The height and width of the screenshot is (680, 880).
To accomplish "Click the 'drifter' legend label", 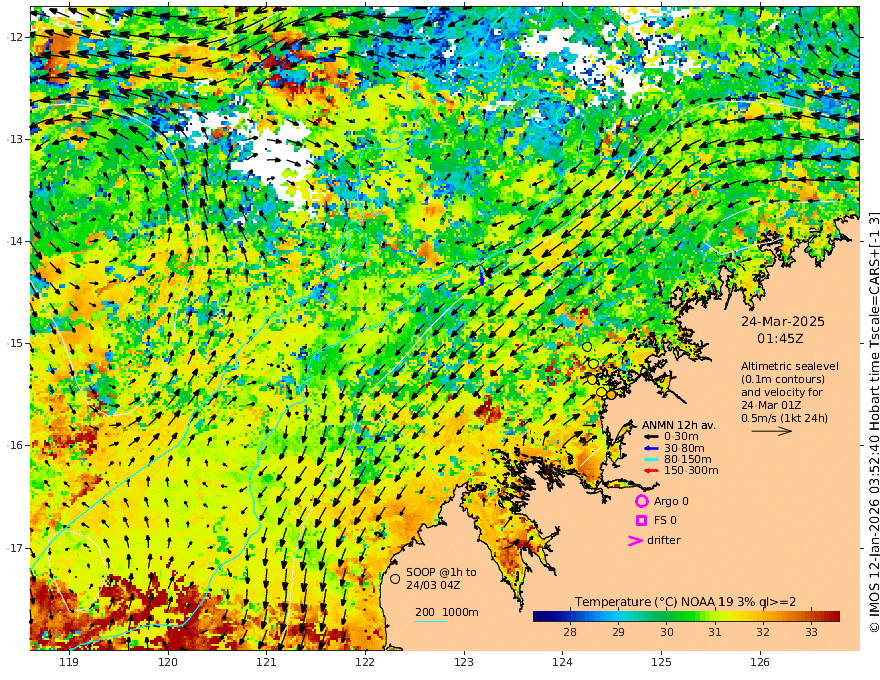I will pyautogui.click(x=664, y=540).
